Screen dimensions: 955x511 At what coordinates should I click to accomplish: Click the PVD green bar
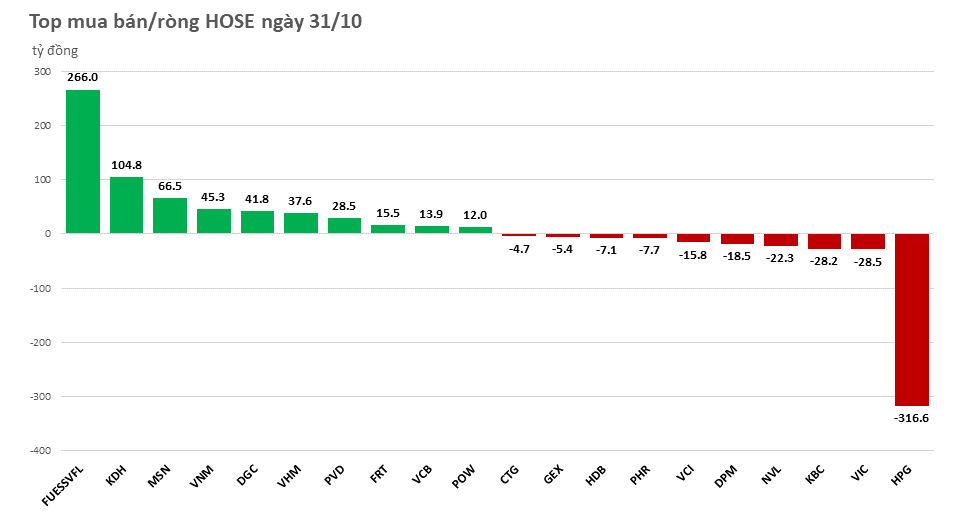click(344, 225)
